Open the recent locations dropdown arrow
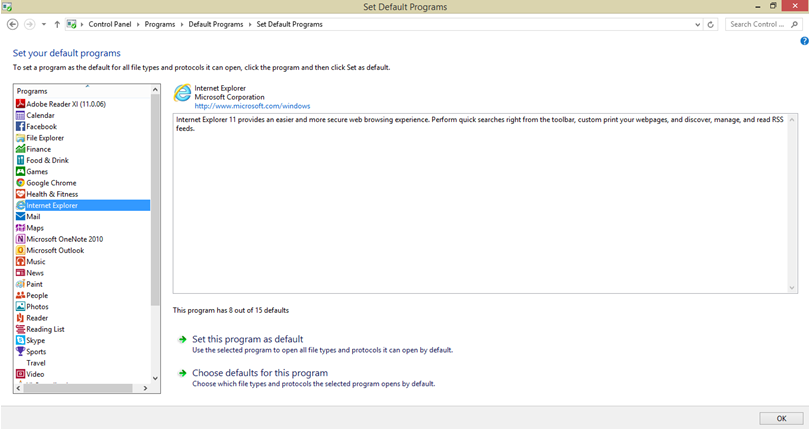Screen dimensions: 809x429 pos(44,24)
